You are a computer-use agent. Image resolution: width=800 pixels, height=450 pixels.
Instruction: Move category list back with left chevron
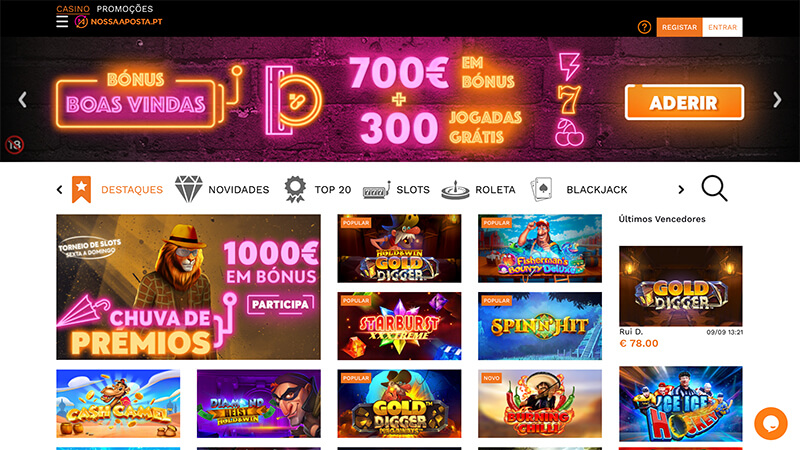pos(59,190)
